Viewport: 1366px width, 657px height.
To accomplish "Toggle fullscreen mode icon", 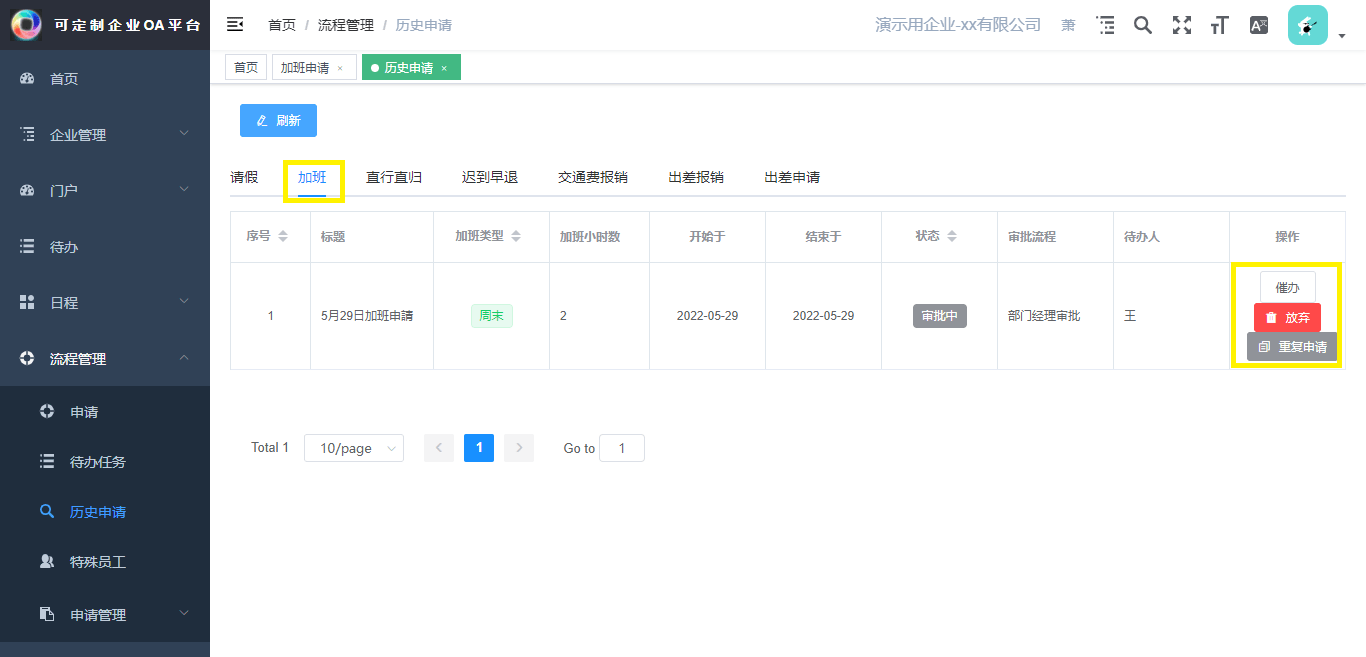I will [x=1182, y=25].
